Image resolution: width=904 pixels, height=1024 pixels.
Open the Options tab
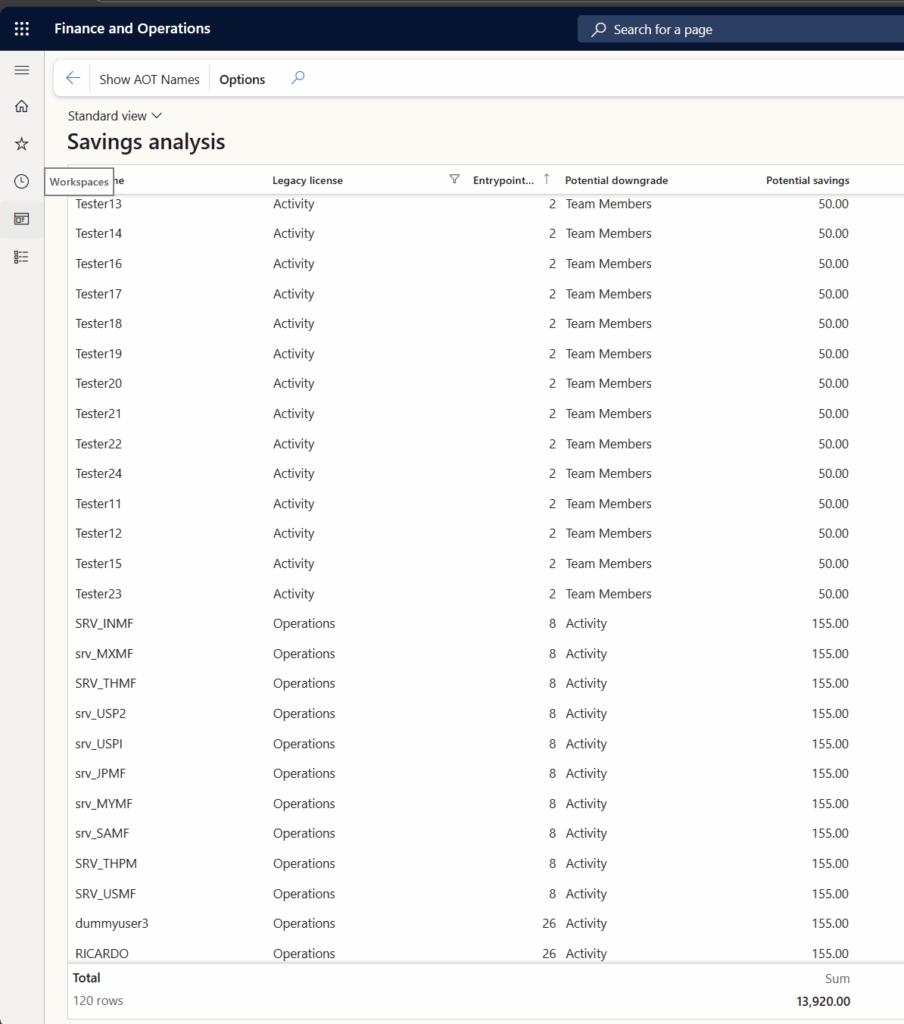pyautogui.click(x=242, y=79)
